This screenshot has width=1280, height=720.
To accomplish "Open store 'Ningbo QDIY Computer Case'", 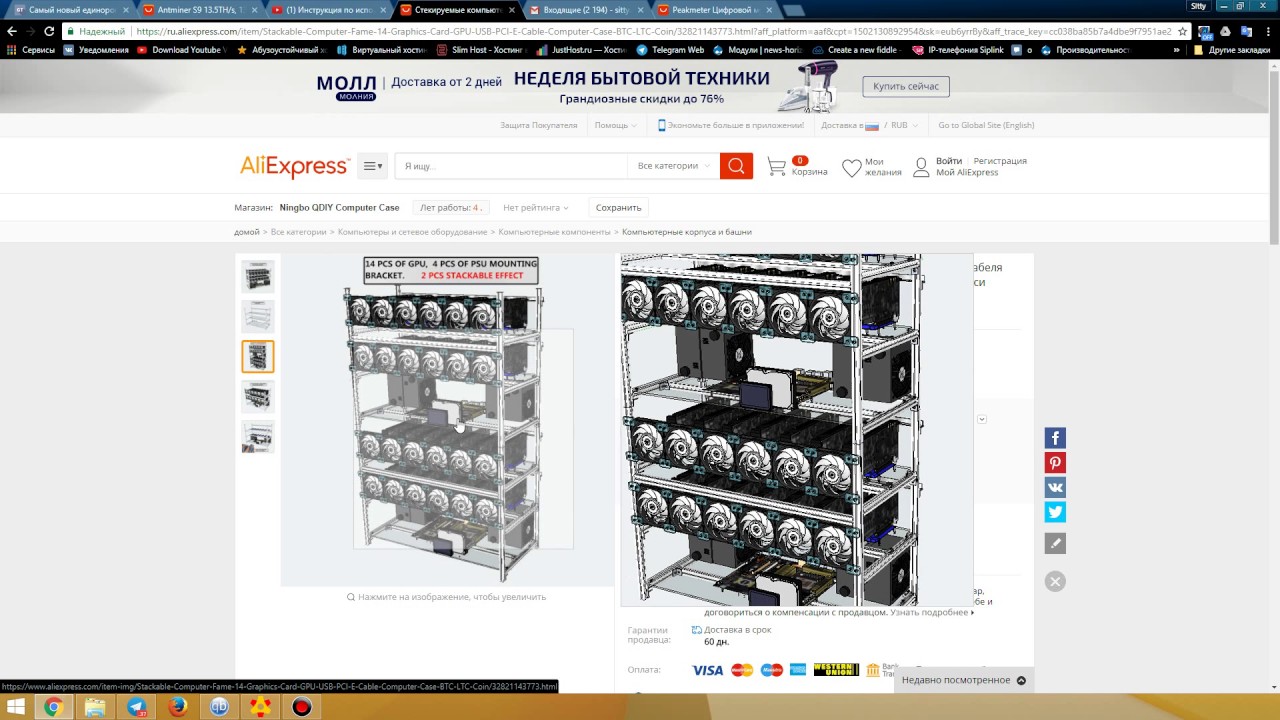I will point(339,208).
